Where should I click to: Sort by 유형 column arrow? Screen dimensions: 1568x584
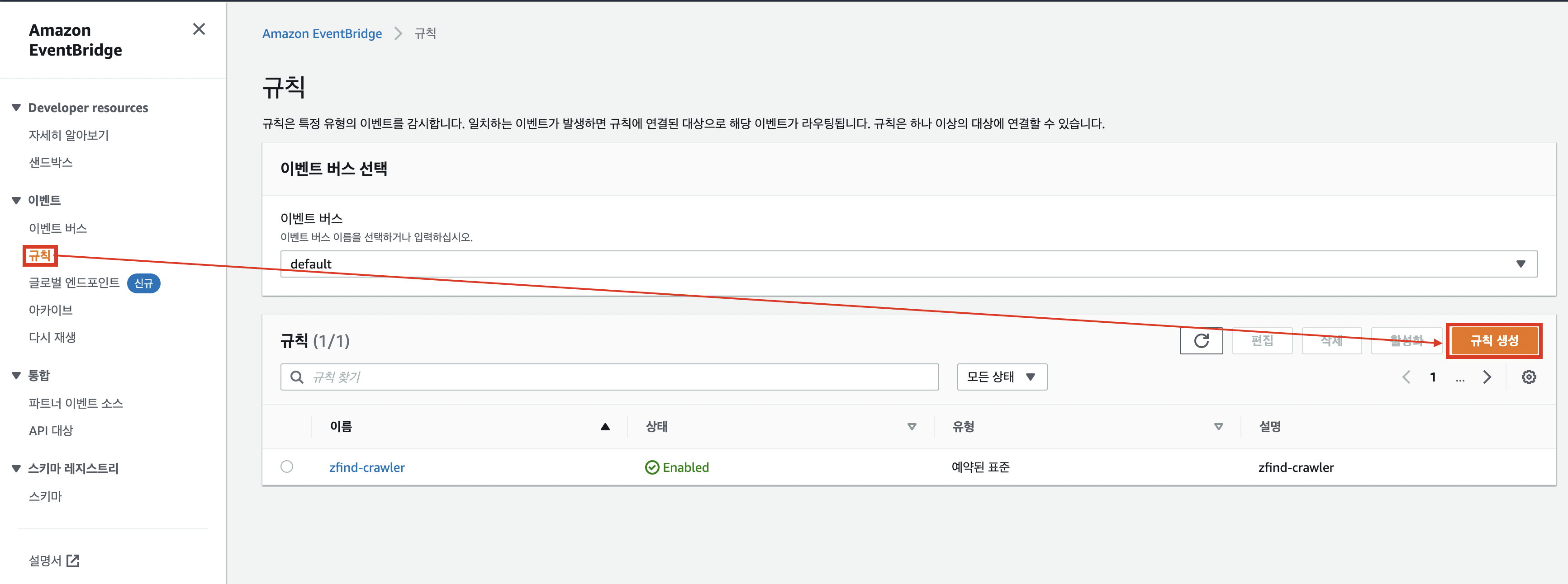[x=1218, y=426]
